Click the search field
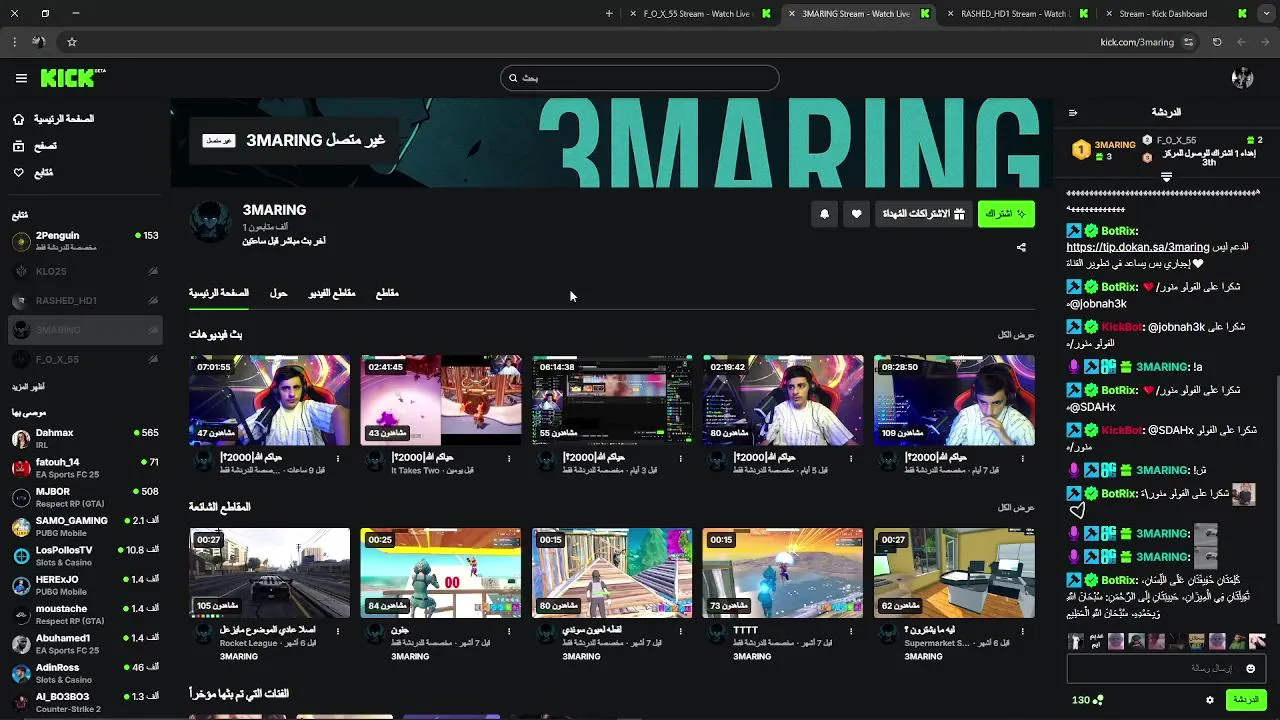The width and height of the screenshot is (1280, 720). tap(640, 78)
